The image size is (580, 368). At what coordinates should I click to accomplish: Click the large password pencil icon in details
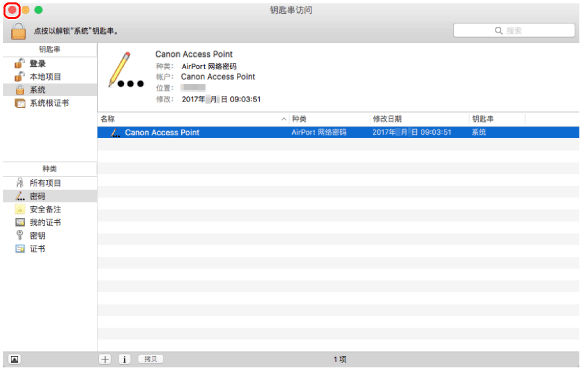point(126,70)
